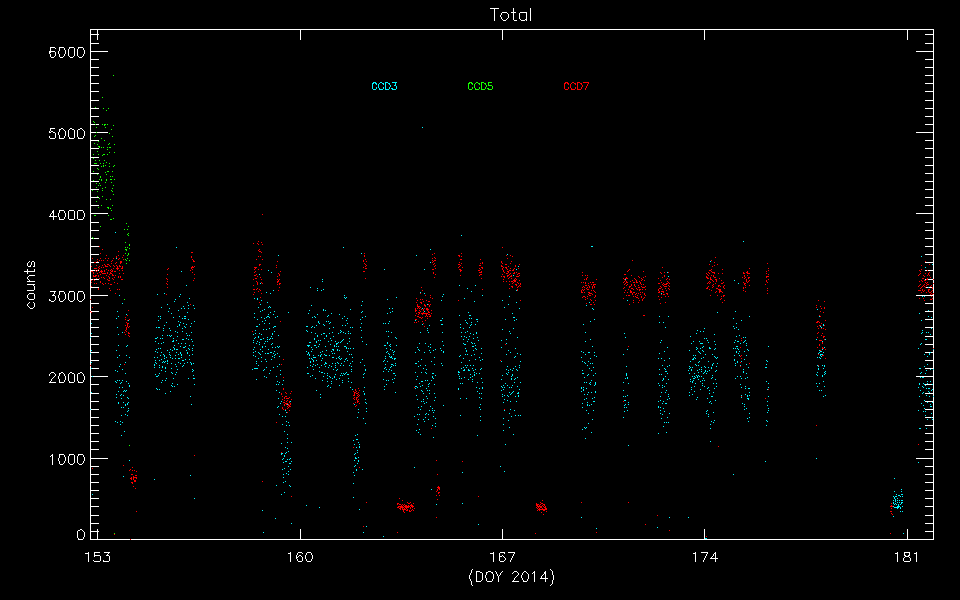Click the y-axis value 5000

[x=67, y=133]
